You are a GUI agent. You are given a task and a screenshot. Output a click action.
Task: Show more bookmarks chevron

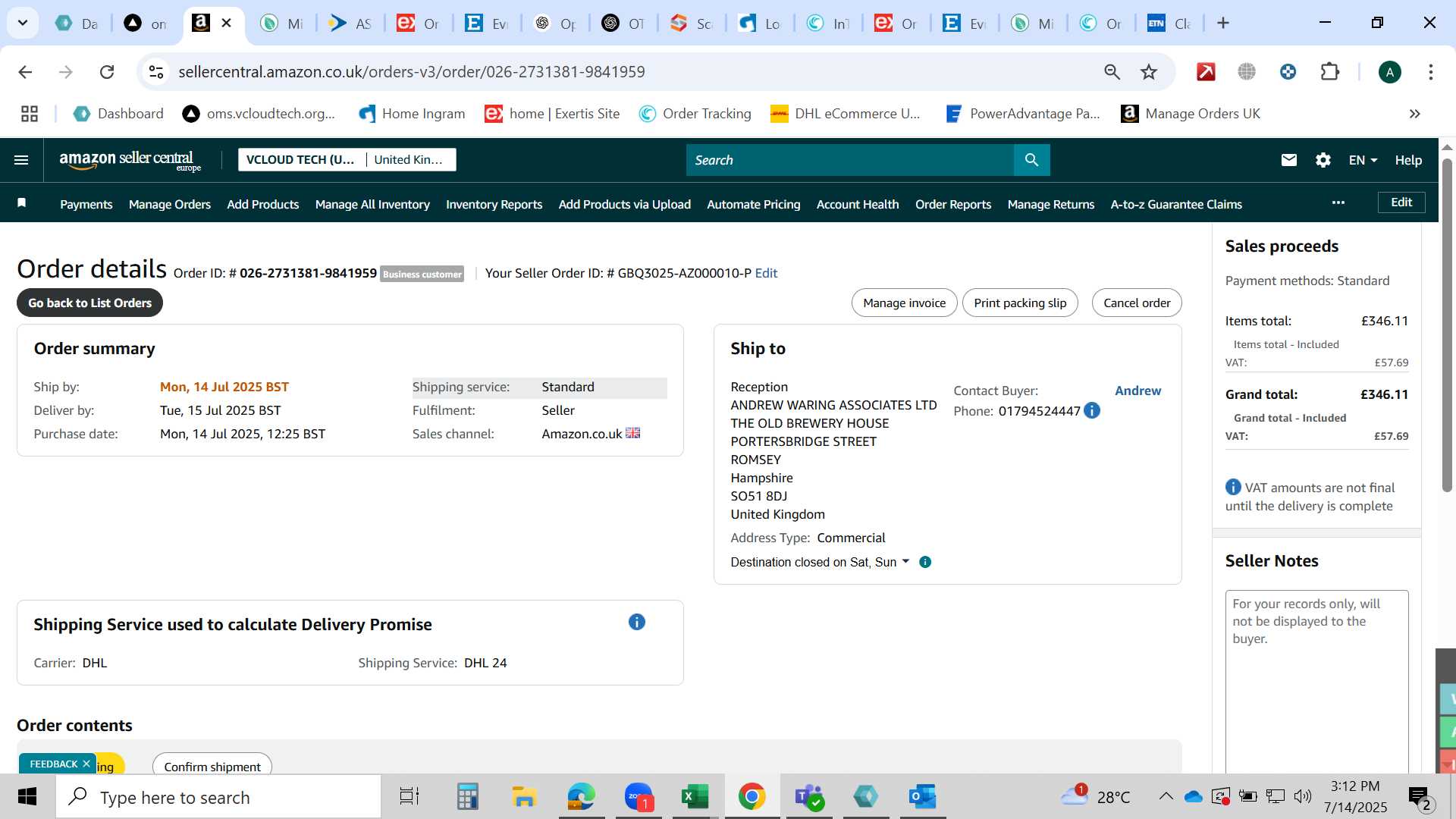[x=1414, y=114]
